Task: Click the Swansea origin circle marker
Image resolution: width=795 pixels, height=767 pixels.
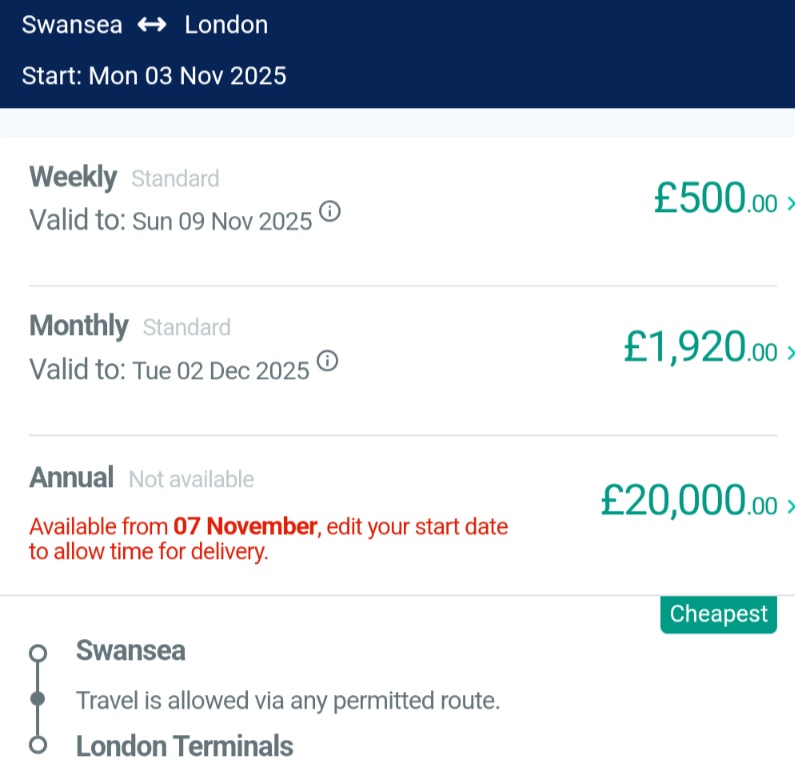Action: coord(38,653)
